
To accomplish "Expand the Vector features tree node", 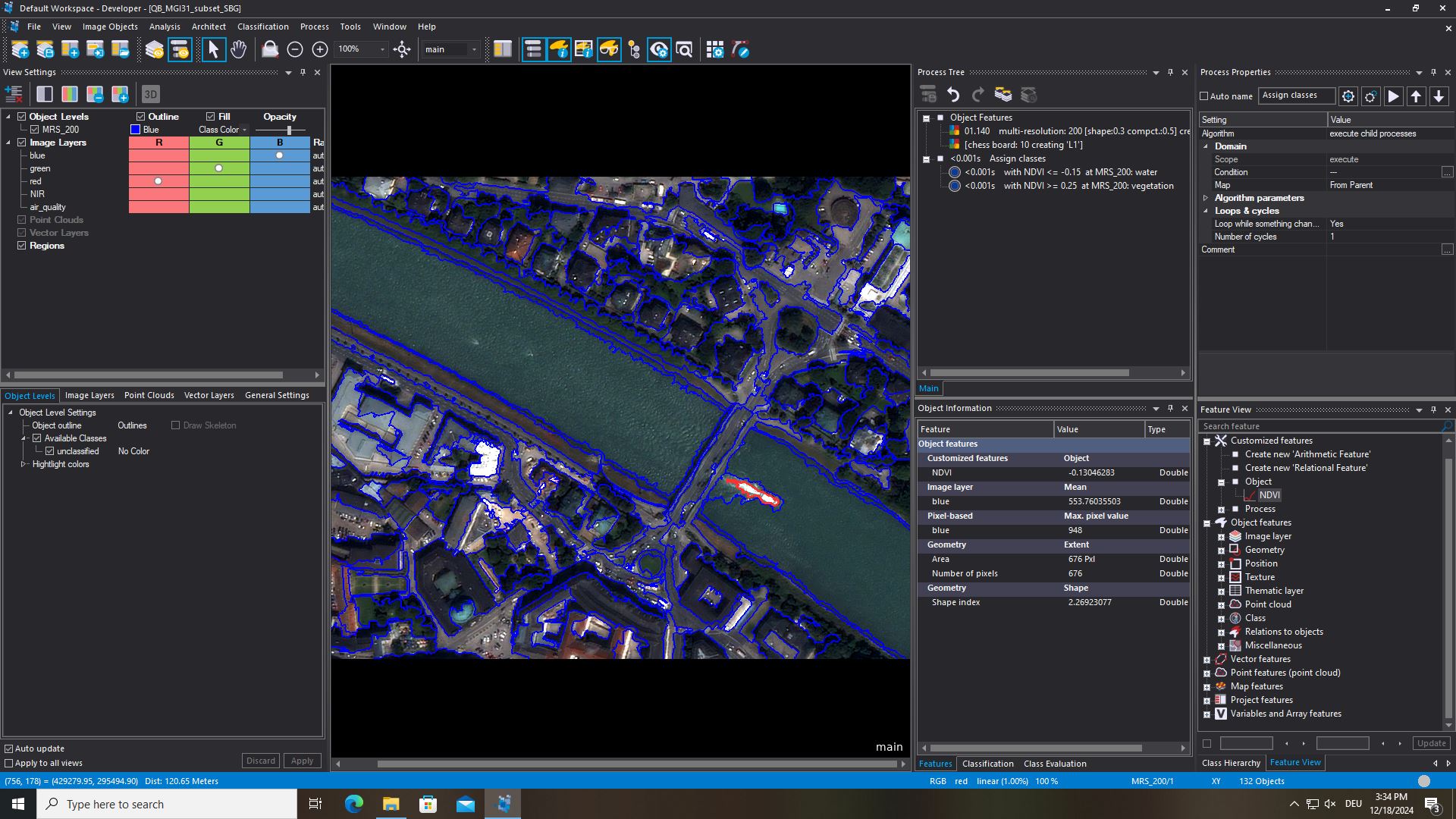I will tap(1207, 660).
